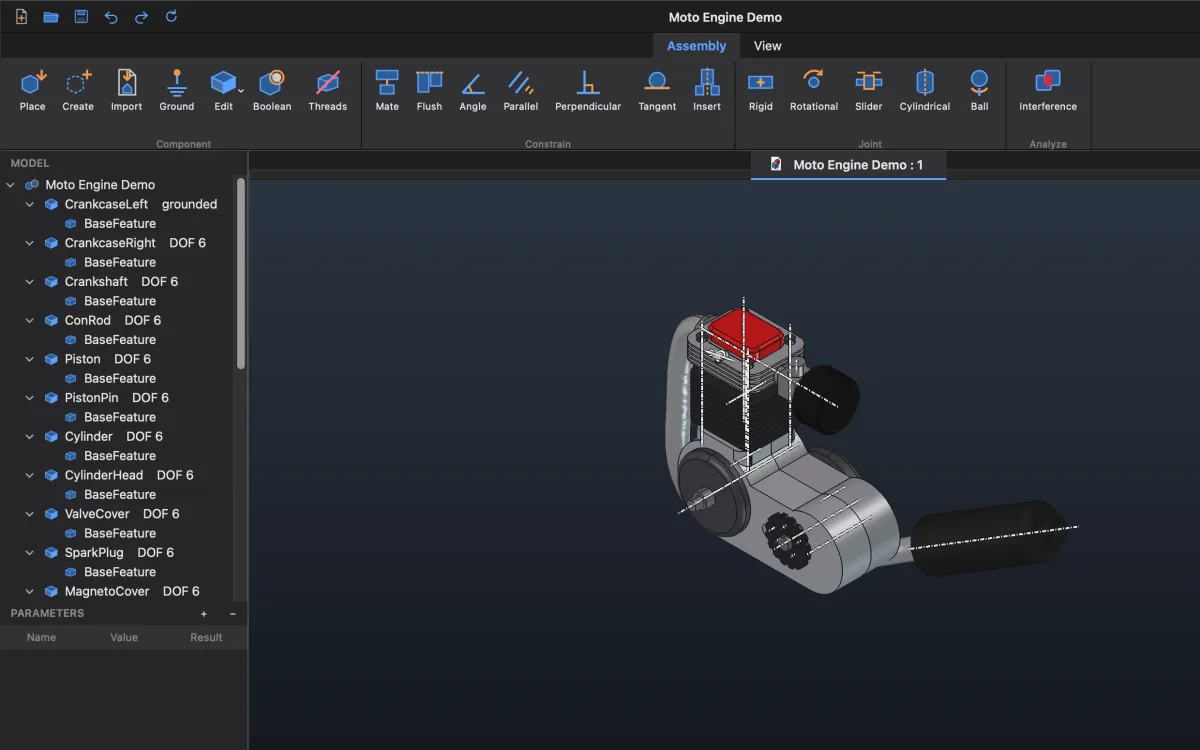Click the Boolean operation icon
This screenshot has width=1200, height=750.
[x=272, y=90]
